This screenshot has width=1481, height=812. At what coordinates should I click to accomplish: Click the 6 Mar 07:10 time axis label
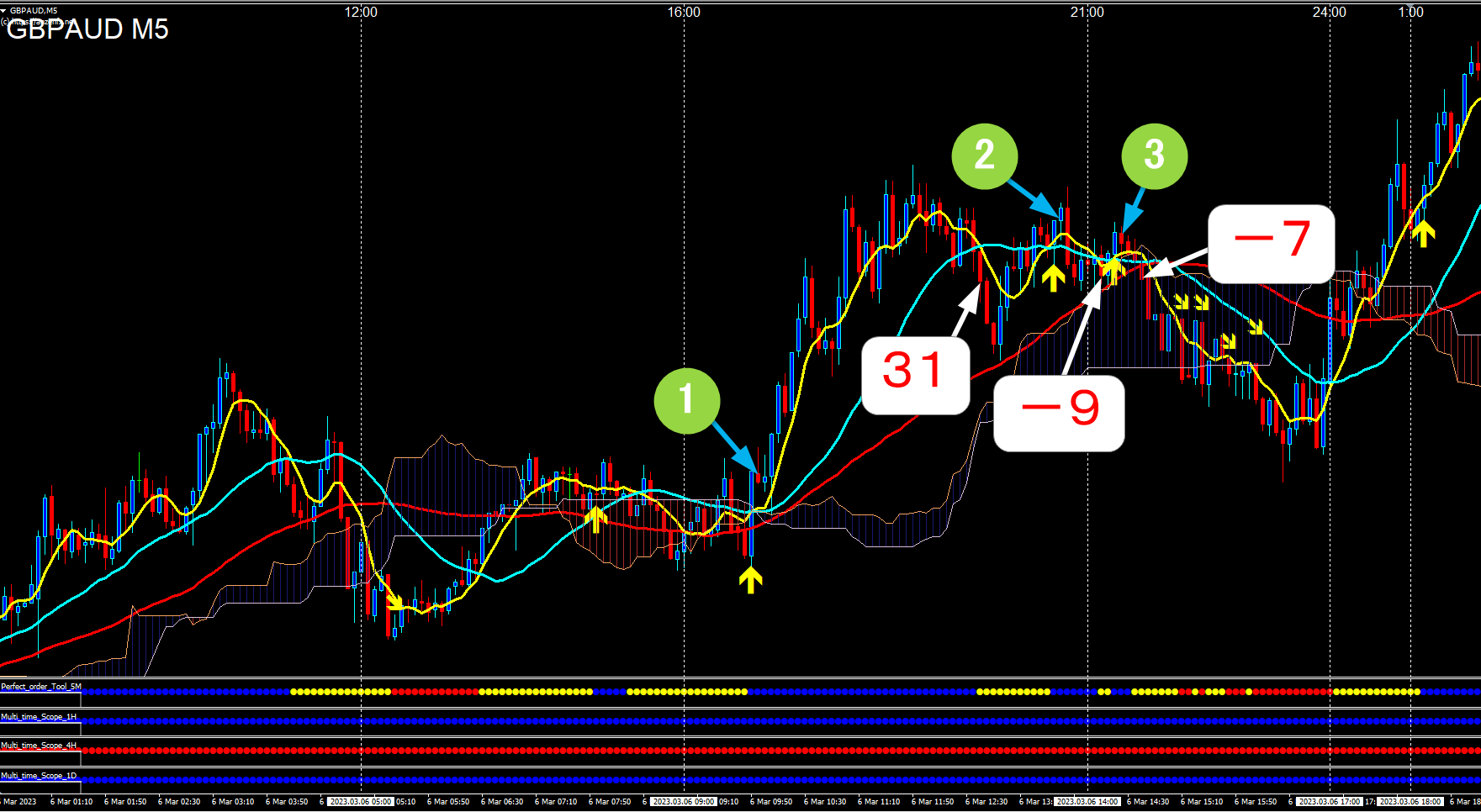point(556,802)
